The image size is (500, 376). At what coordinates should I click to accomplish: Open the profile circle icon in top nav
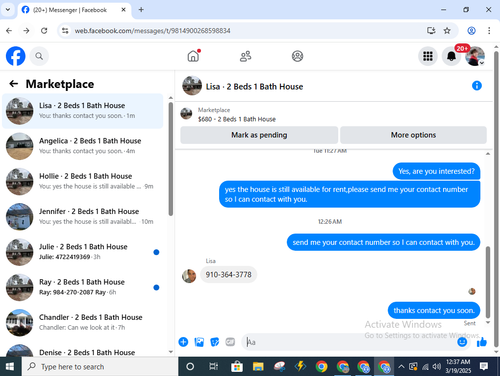[297, 56]
